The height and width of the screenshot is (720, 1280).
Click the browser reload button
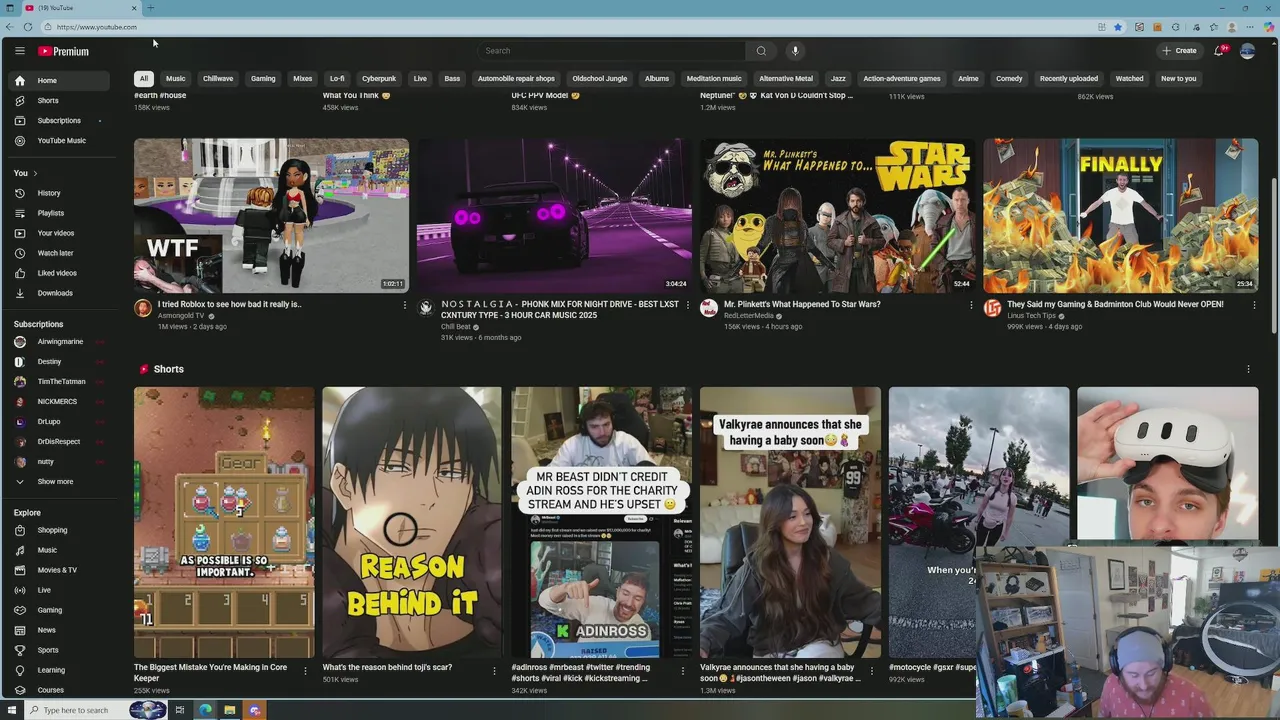tap(27, 27)
